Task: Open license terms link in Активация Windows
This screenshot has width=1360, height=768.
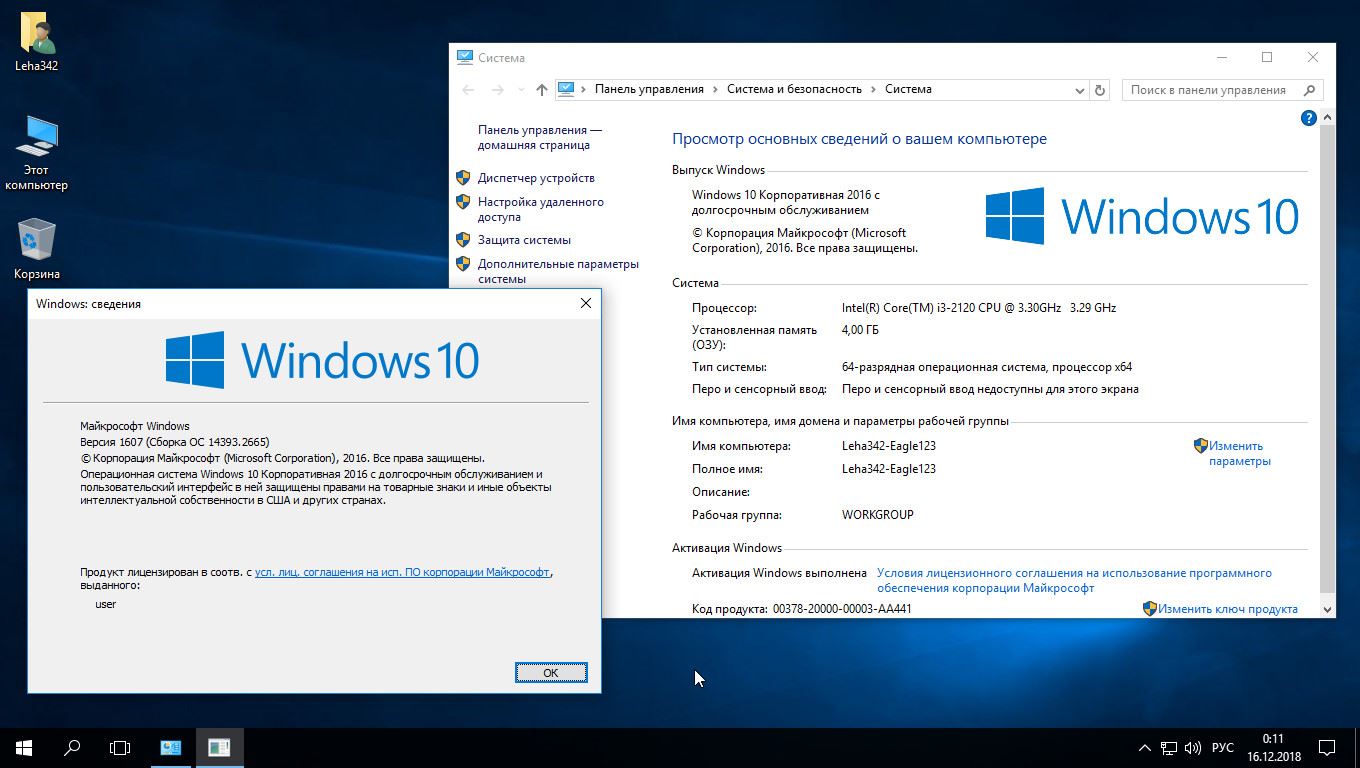Action: (x=1074, y=580)
